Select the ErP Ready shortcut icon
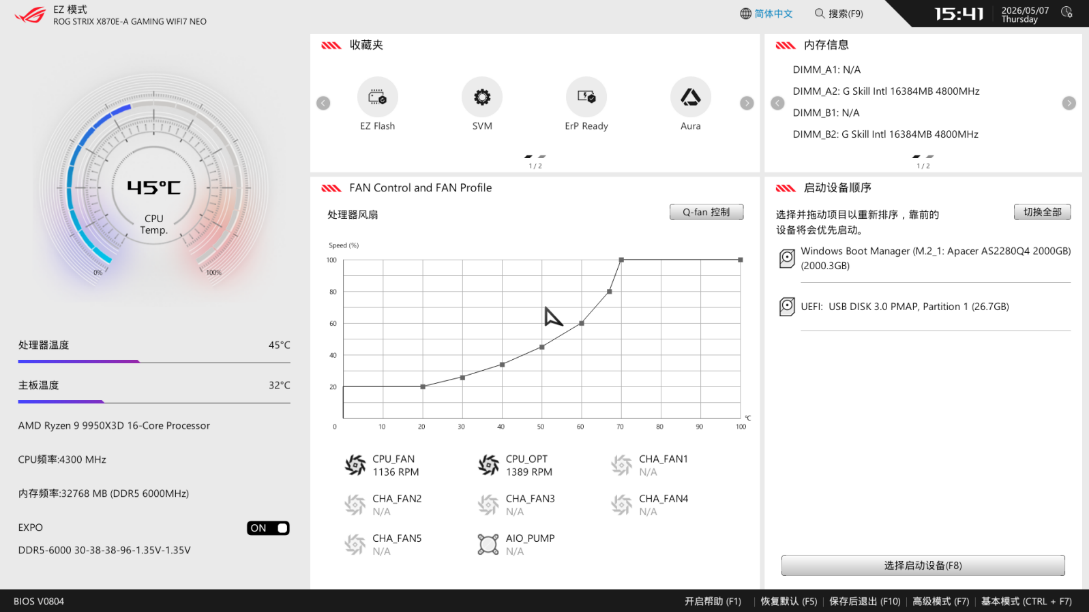 [x=586, y=97]
